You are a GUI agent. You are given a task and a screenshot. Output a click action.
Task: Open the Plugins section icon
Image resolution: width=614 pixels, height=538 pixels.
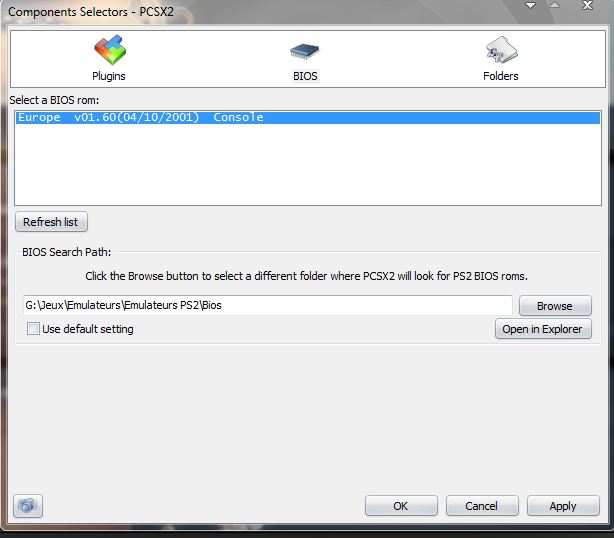[x=110, y=50]
